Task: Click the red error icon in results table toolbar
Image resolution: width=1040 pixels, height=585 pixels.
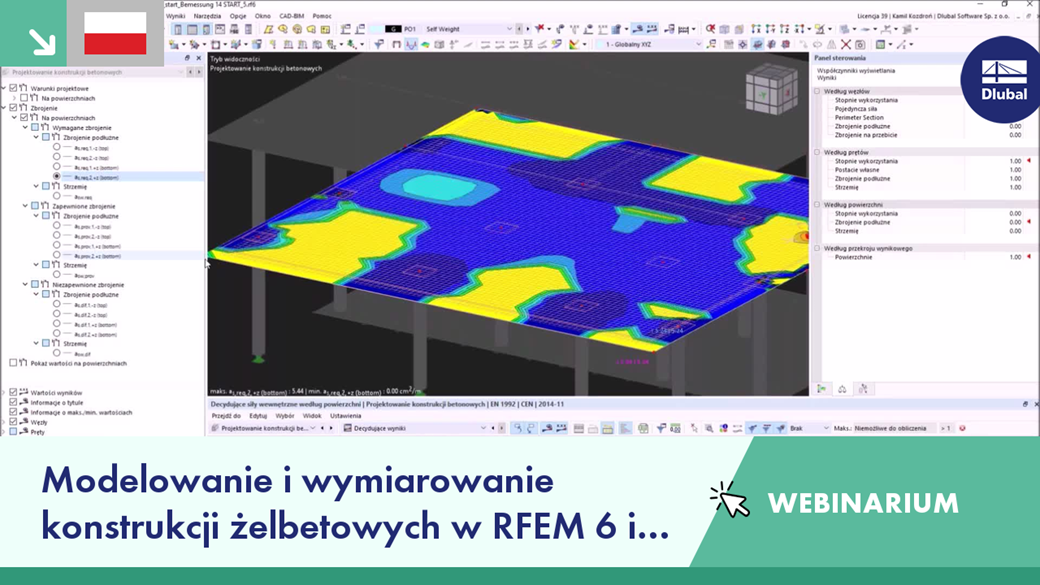Action: (x=962, y=428)
